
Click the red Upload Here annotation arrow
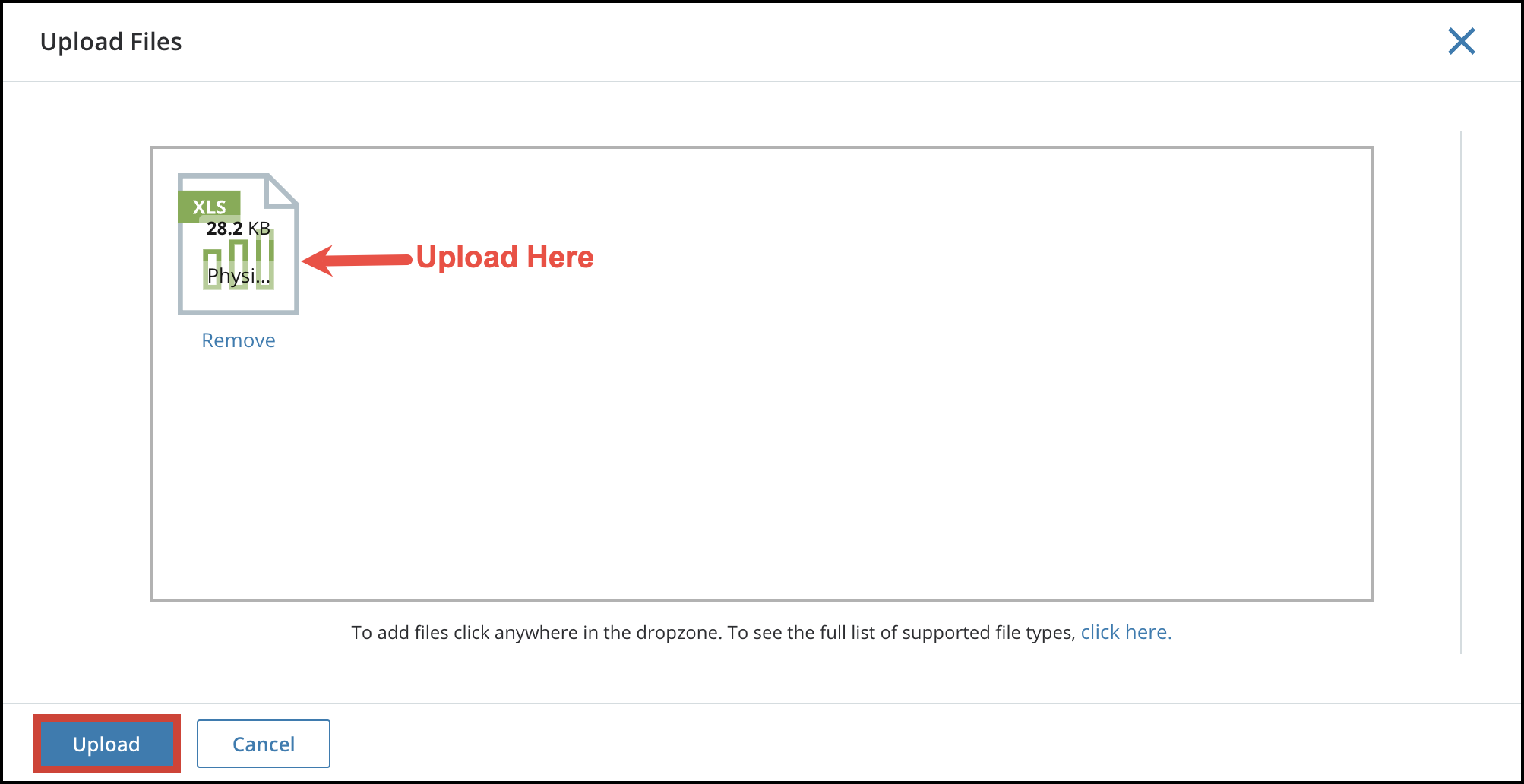tap(357, 258)
